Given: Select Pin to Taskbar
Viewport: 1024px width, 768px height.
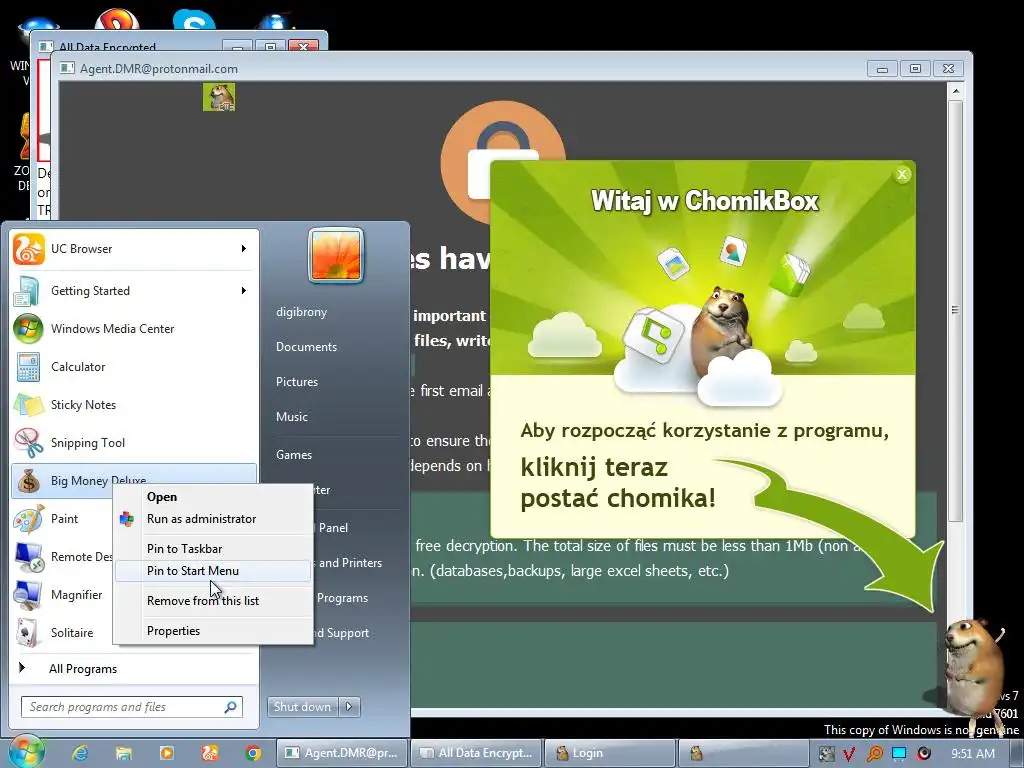Looking at the screenshot, I should click(x=184, y=549).
